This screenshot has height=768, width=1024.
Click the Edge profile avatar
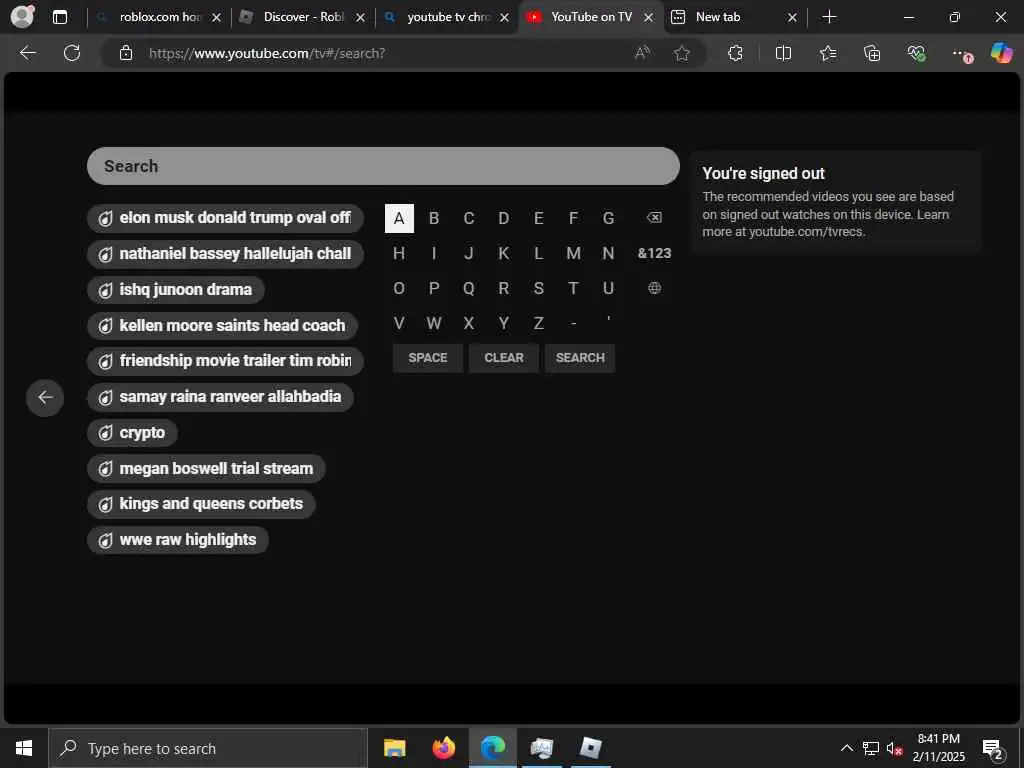[x=23, y=17]
